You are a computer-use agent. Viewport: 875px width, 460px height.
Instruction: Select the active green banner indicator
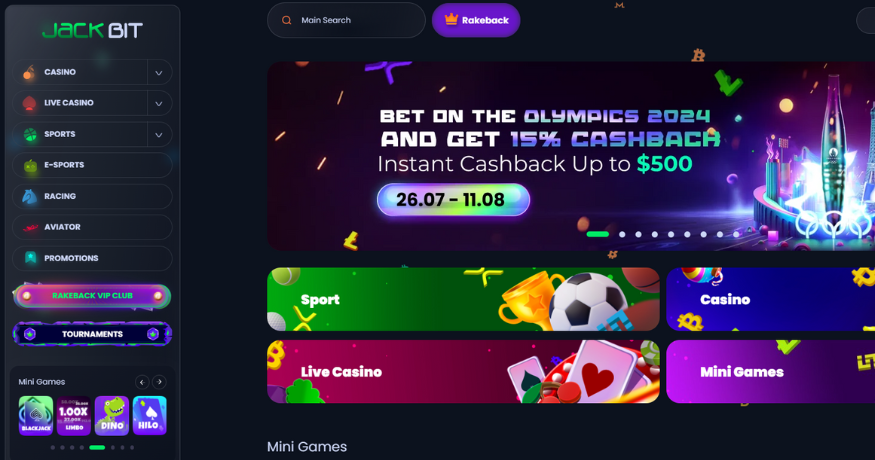pyautogui.click(x=598, y=234)
